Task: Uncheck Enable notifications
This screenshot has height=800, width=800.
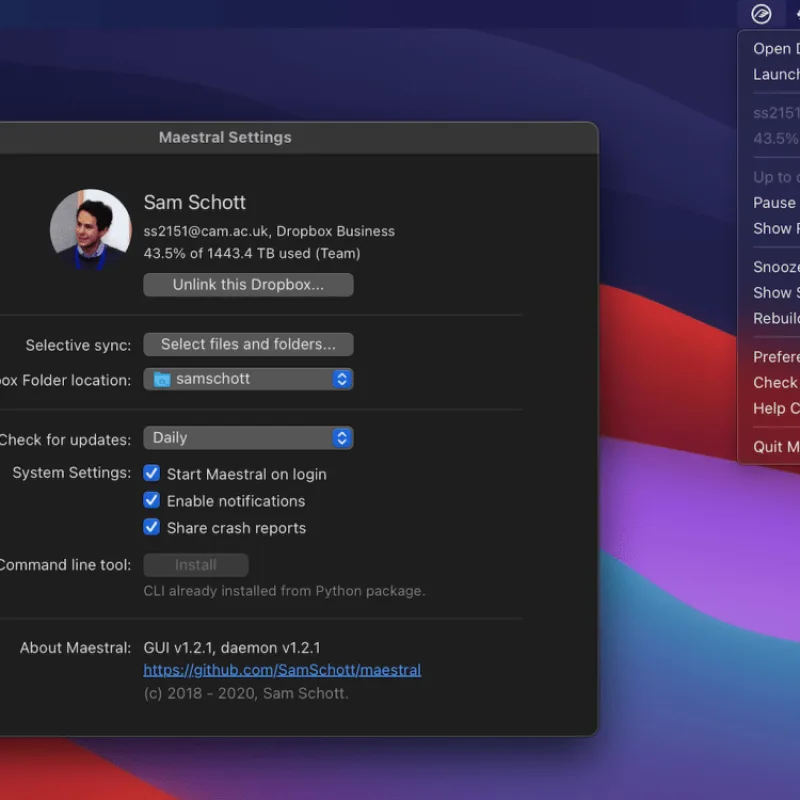Action: click(152, 500)
